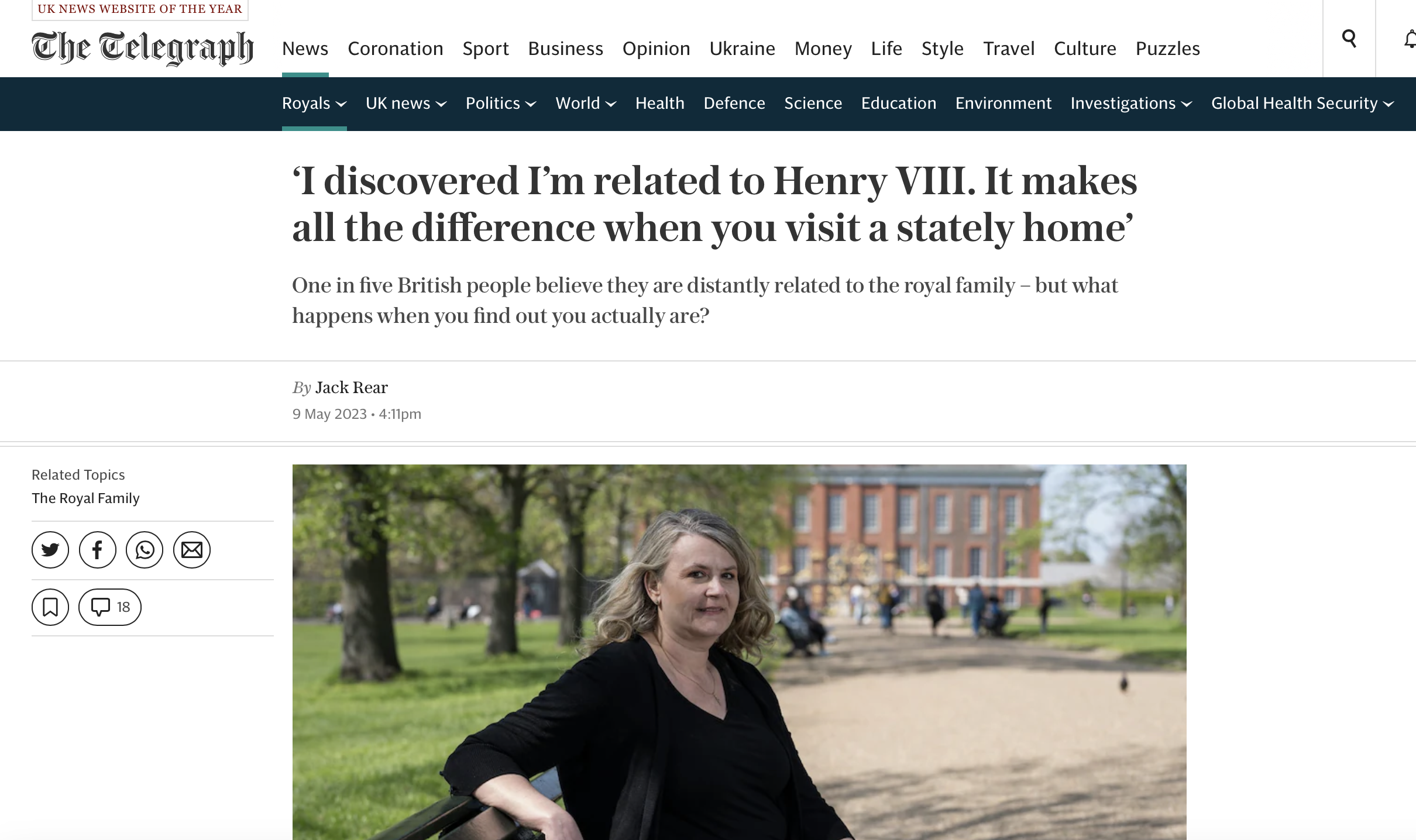Open The Royal Family topic link
This screenshot has width=1416, height=840.
(x=85, y=498)
